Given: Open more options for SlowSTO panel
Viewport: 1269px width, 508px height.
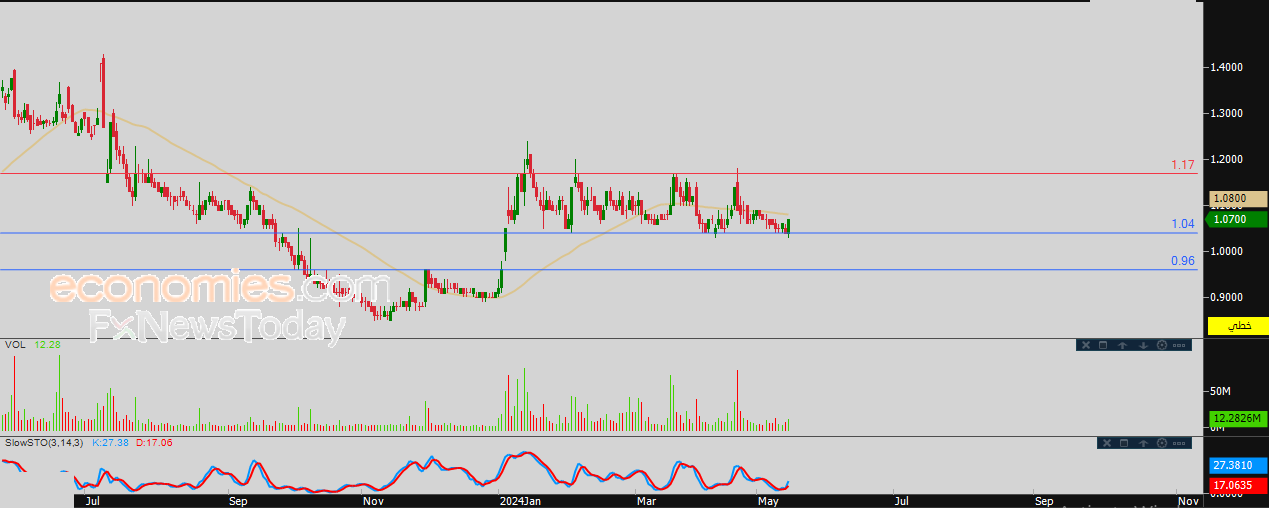Looking at the screenshot, I should click(1179, 443).
